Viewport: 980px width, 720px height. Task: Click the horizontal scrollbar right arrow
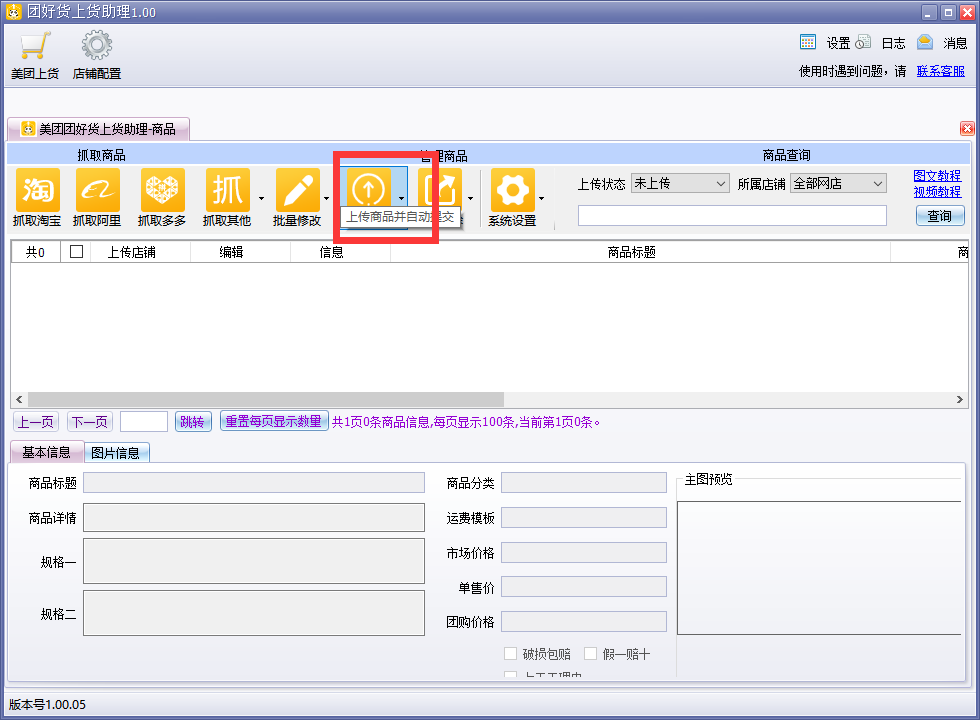click(x=960, y=399)
